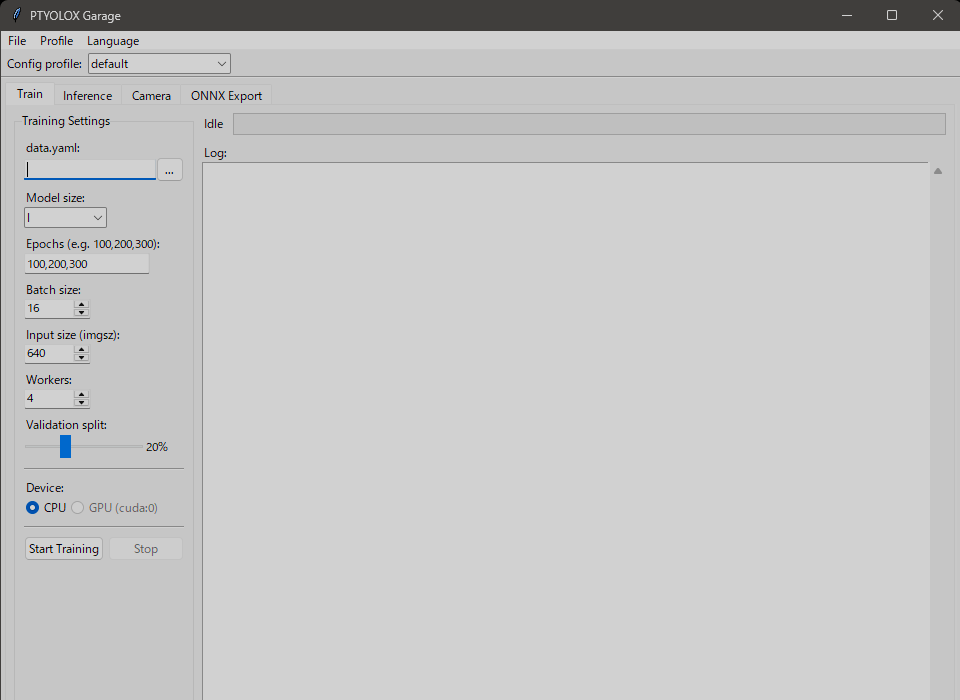Switch to the Camera tab
The height and width of the screenshot is (700, 960).
click(151, 96)
